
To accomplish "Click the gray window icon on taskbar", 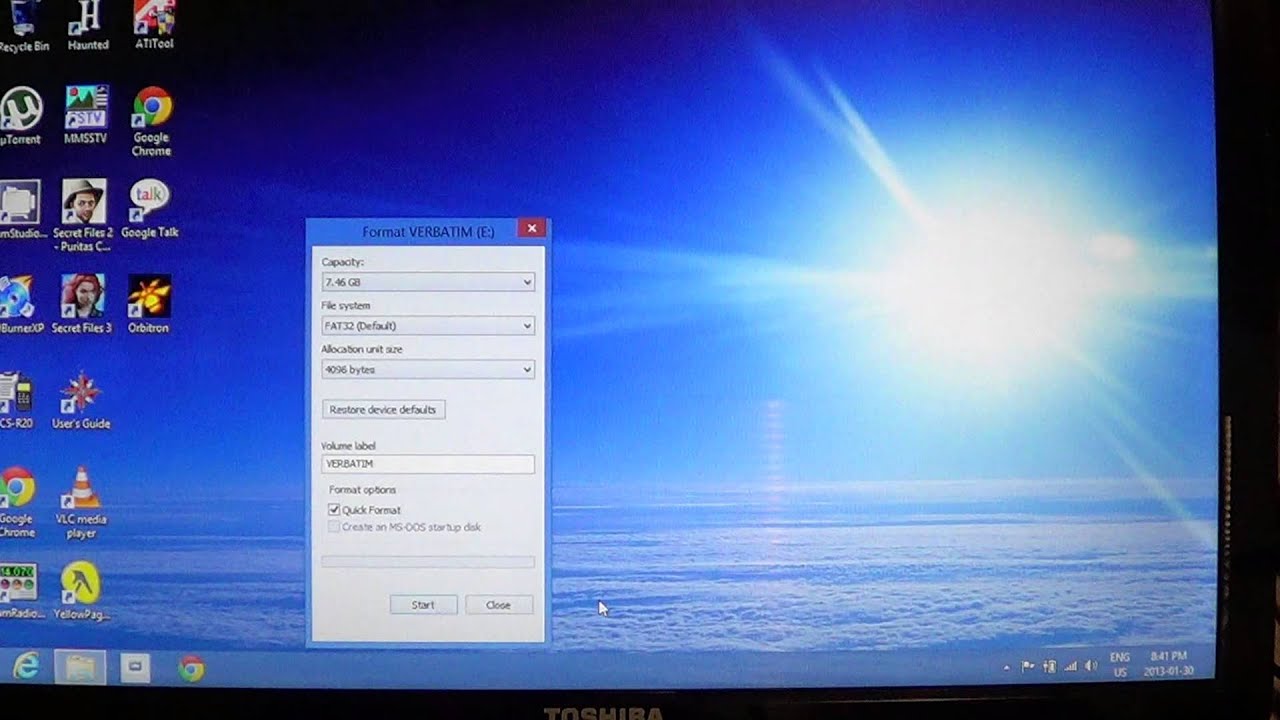I will point(137,667).
